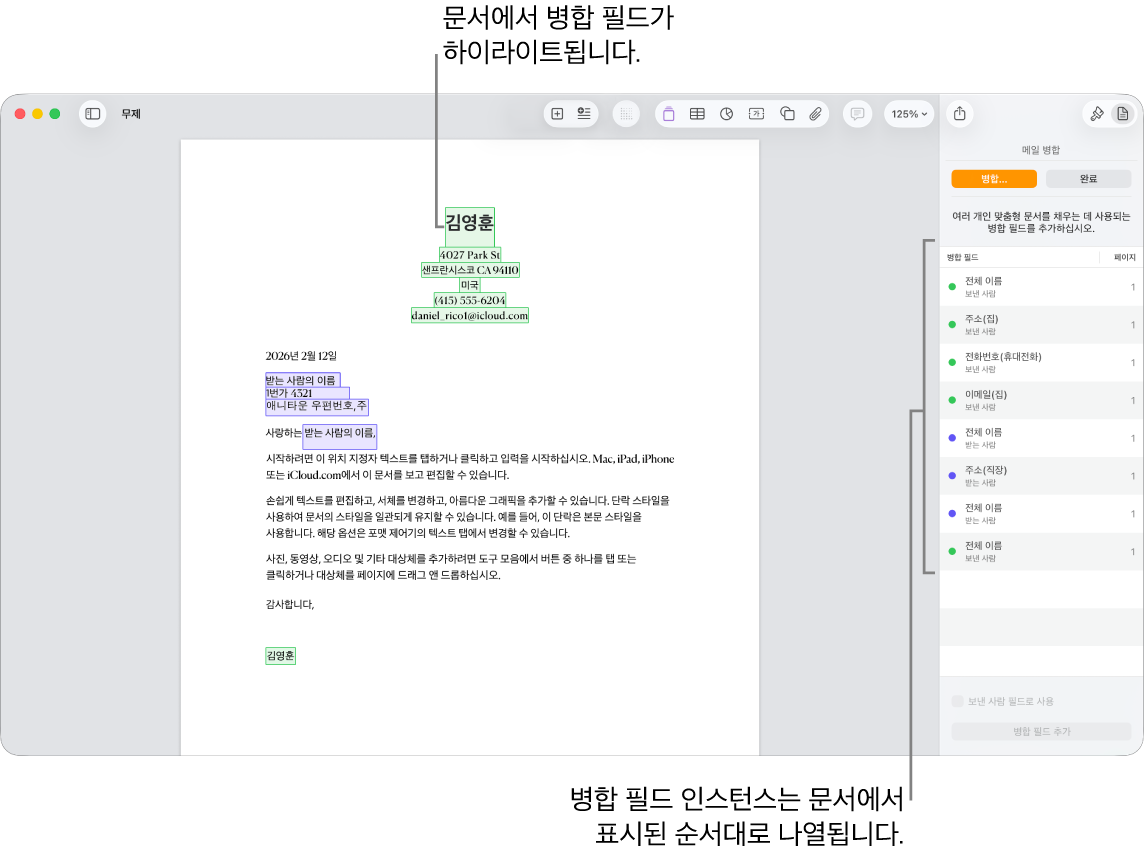Viewport: 1144px width, 851px height.
Task: Add a comment with the speech bubble icon
Action: tap(857, 114)
